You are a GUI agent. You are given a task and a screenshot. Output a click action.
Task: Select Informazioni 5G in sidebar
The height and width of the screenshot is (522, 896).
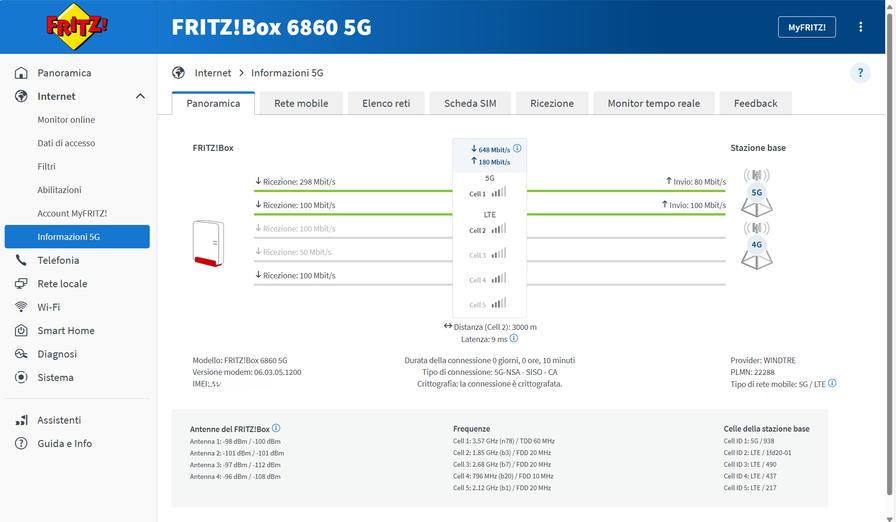[x=77, y=236]
